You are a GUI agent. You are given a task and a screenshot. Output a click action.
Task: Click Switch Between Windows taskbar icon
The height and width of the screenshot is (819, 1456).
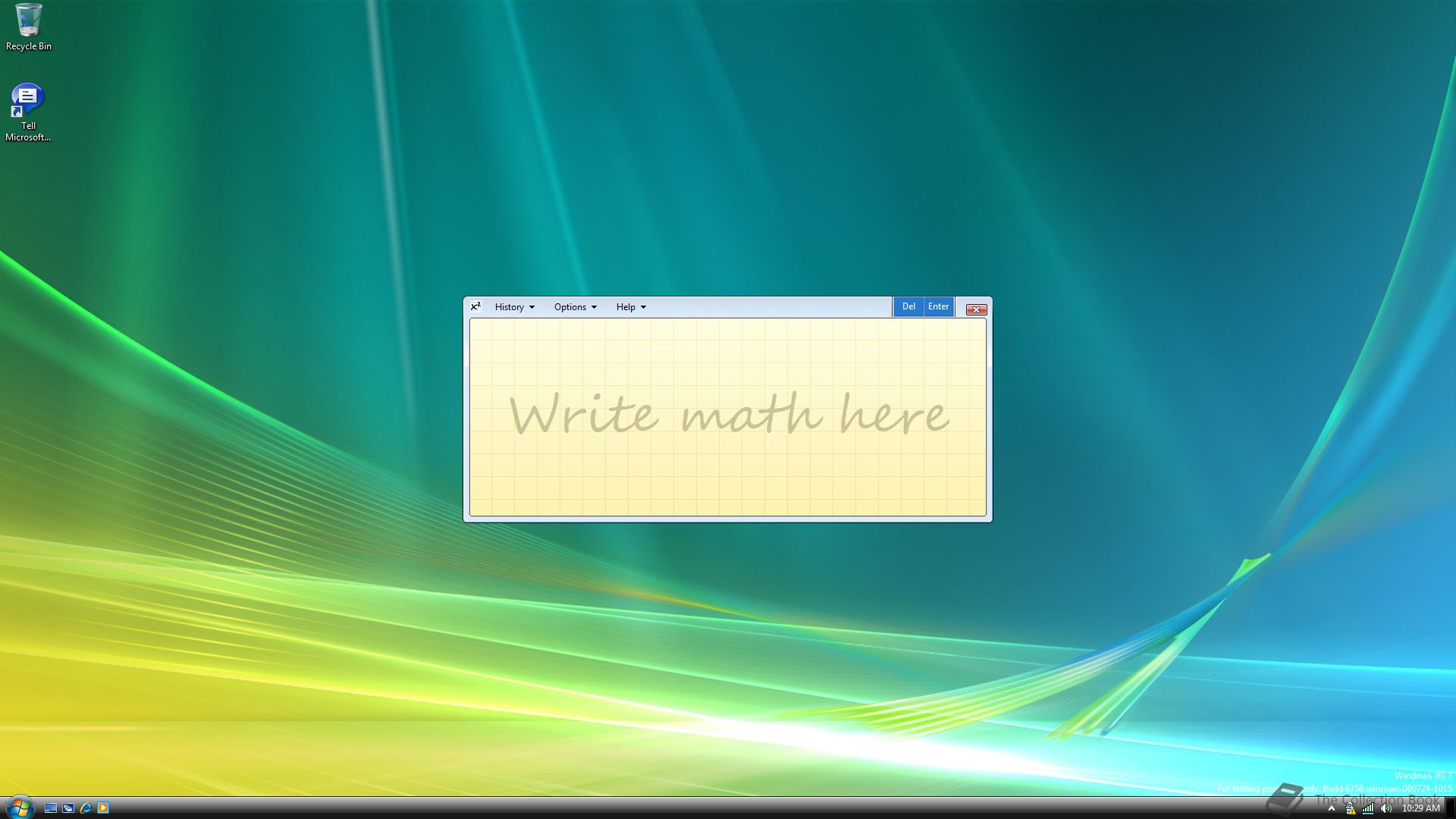(x=68, y=808)
